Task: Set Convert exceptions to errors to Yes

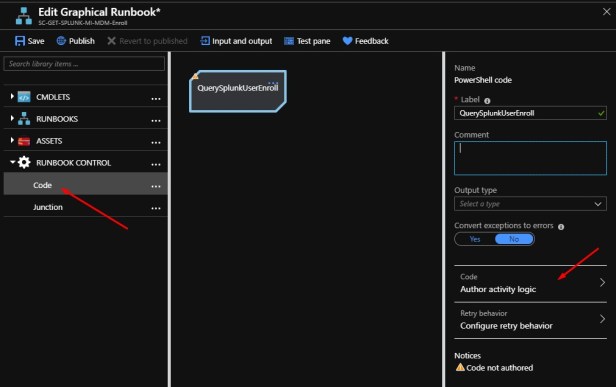Action: coord(475,239)
